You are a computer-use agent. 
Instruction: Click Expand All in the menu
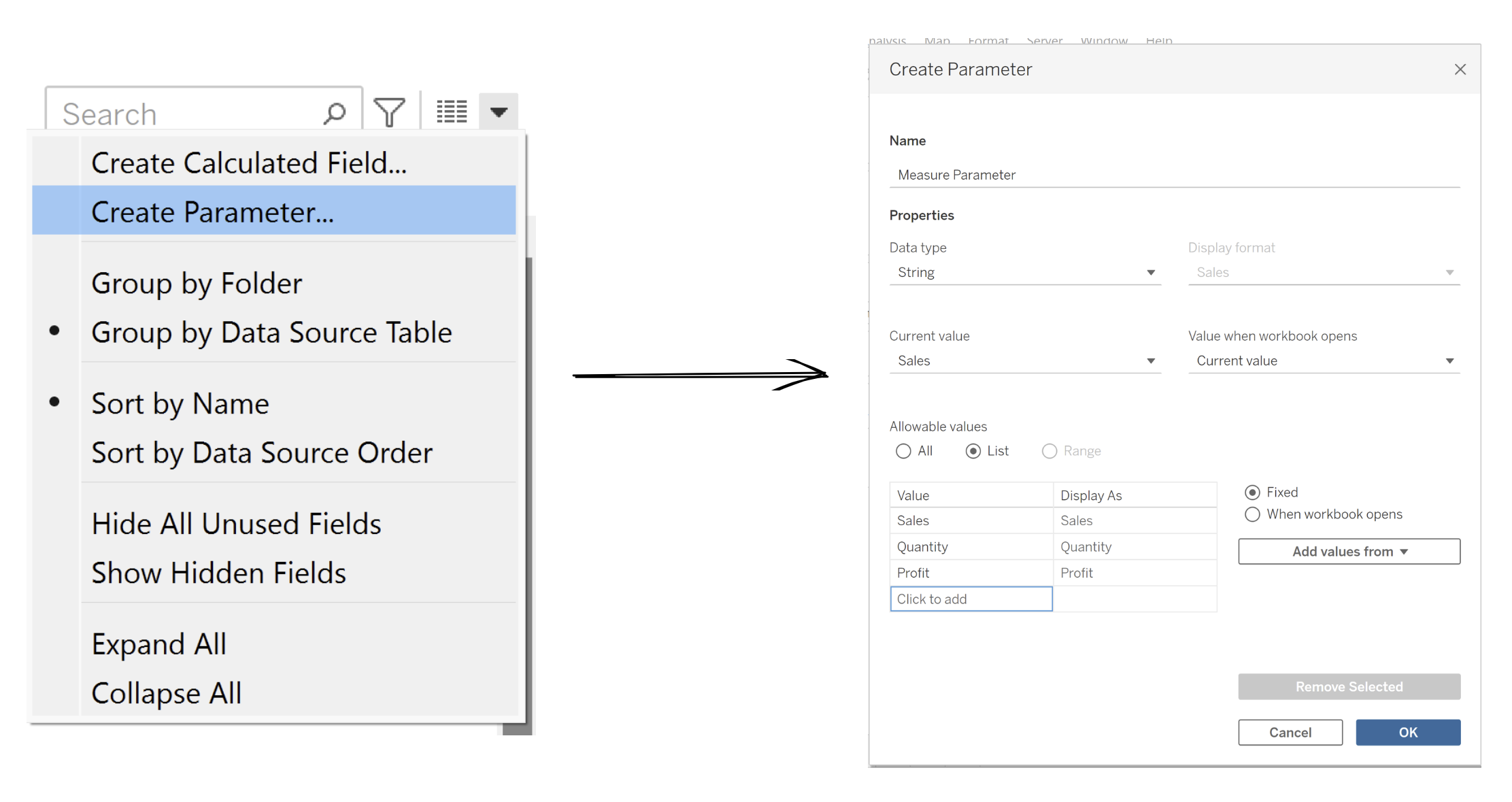(x=158, y=643)
